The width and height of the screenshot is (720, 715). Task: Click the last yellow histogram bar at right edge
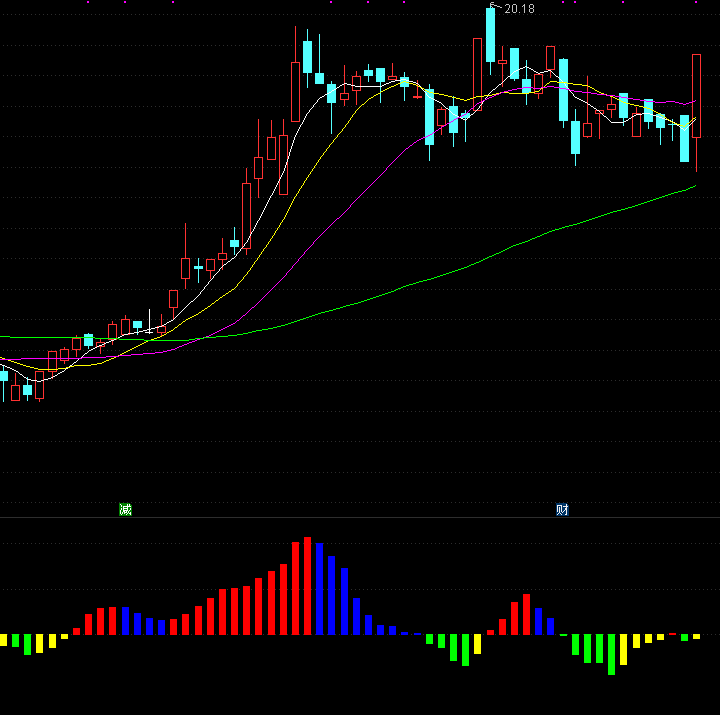click(x=697, y=636)
